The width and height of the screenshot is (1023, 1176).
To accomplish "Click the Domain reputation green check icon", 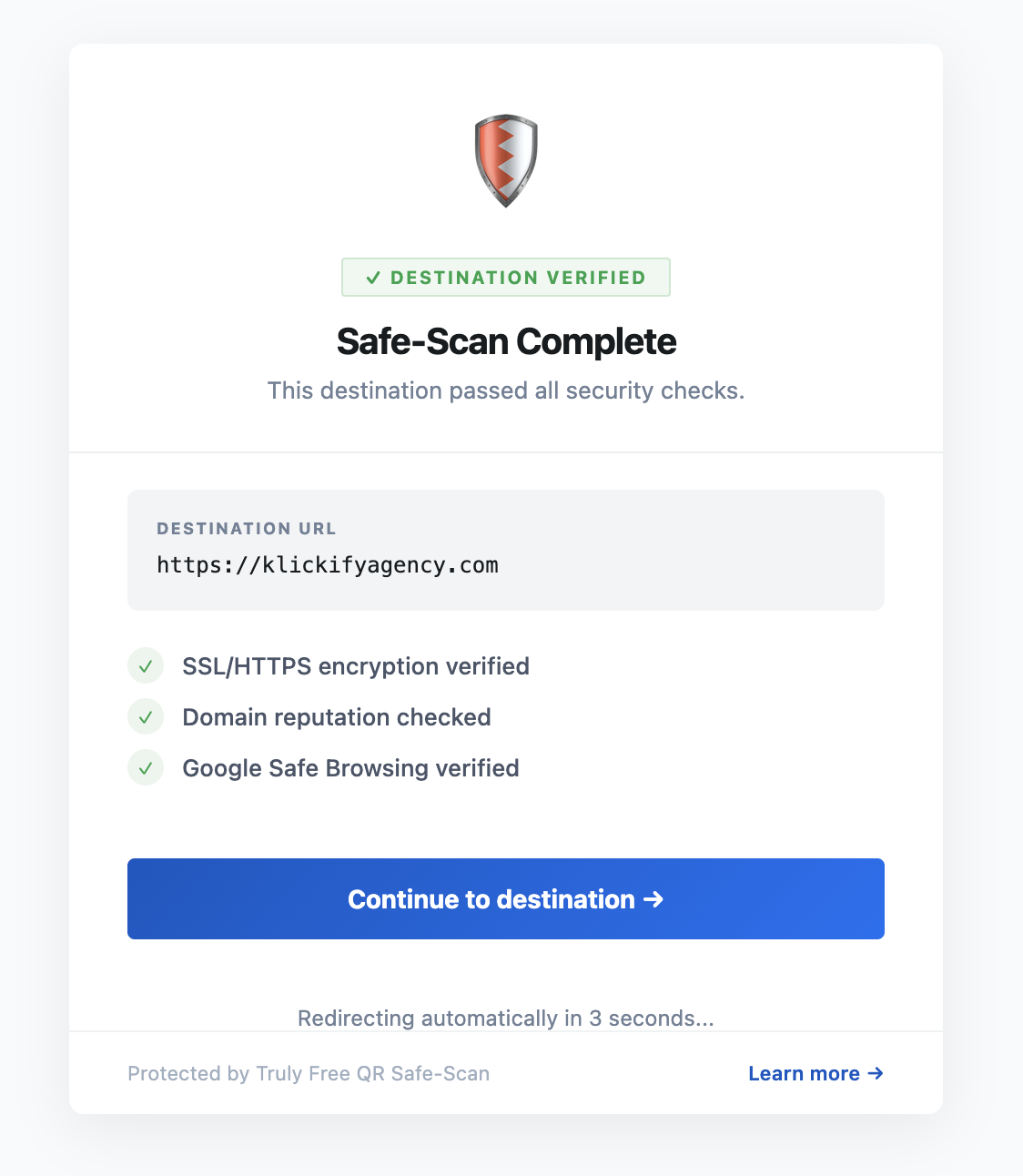I will click(x=146, y=717).
